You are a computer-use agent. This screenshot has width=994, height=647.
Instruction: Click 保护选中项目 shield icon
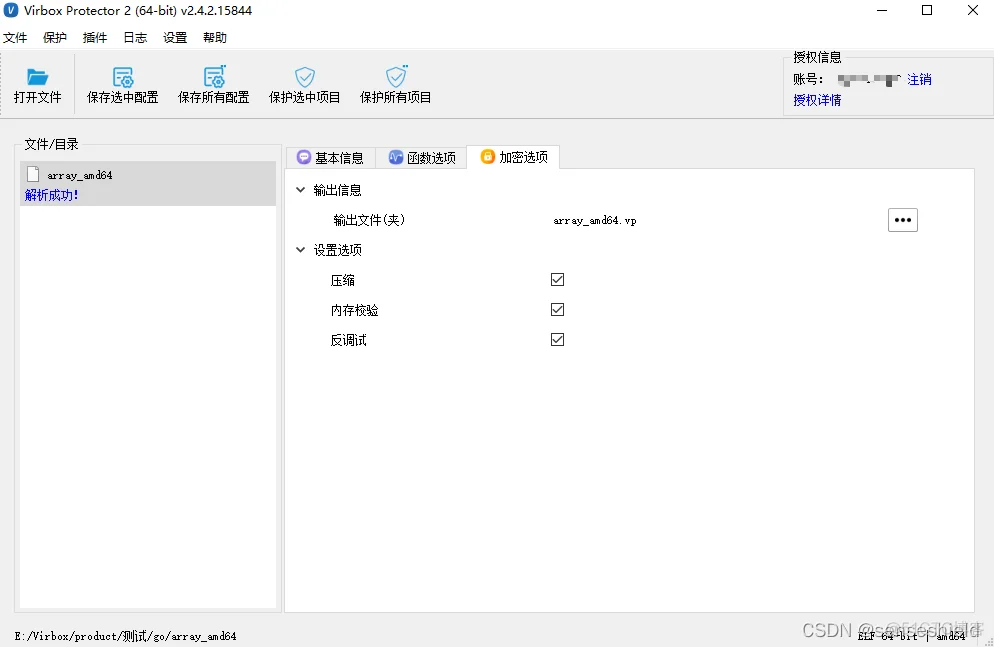tap(305, 77)
